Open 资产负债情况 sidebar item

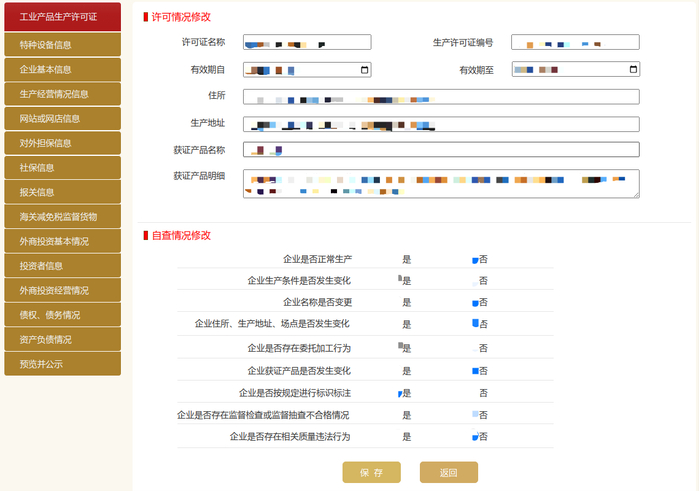(x=62, y=339)
